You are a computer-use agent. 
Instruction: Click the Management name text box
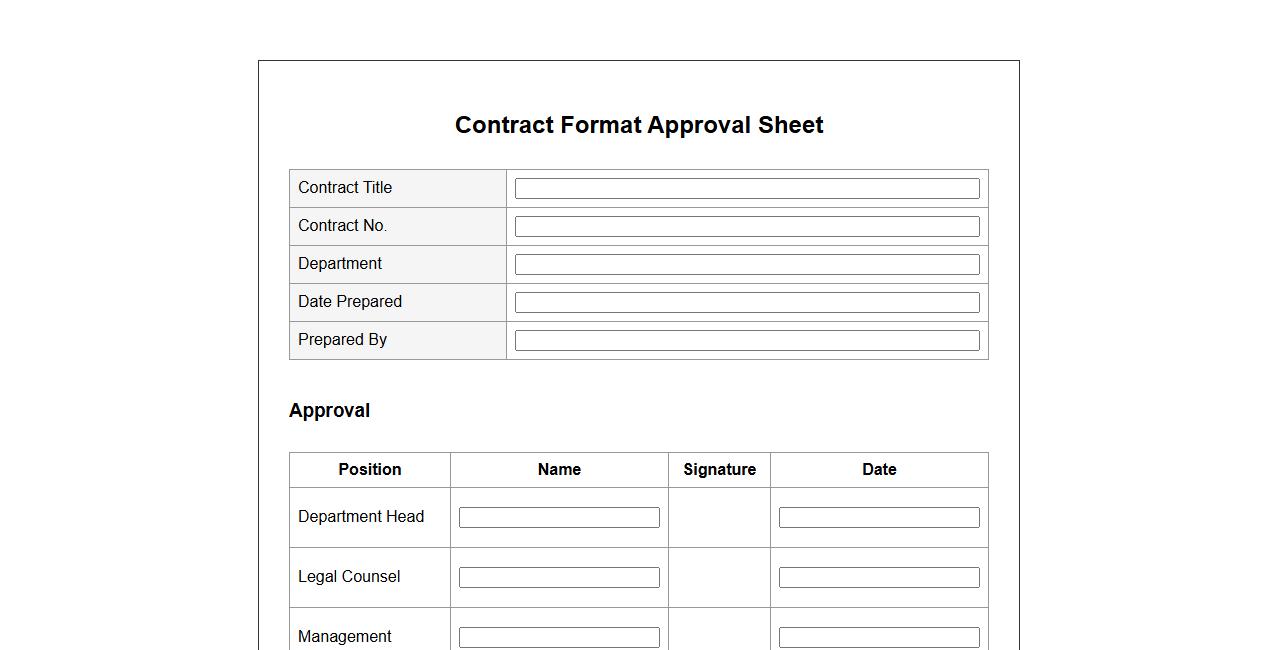coord(559,637)
